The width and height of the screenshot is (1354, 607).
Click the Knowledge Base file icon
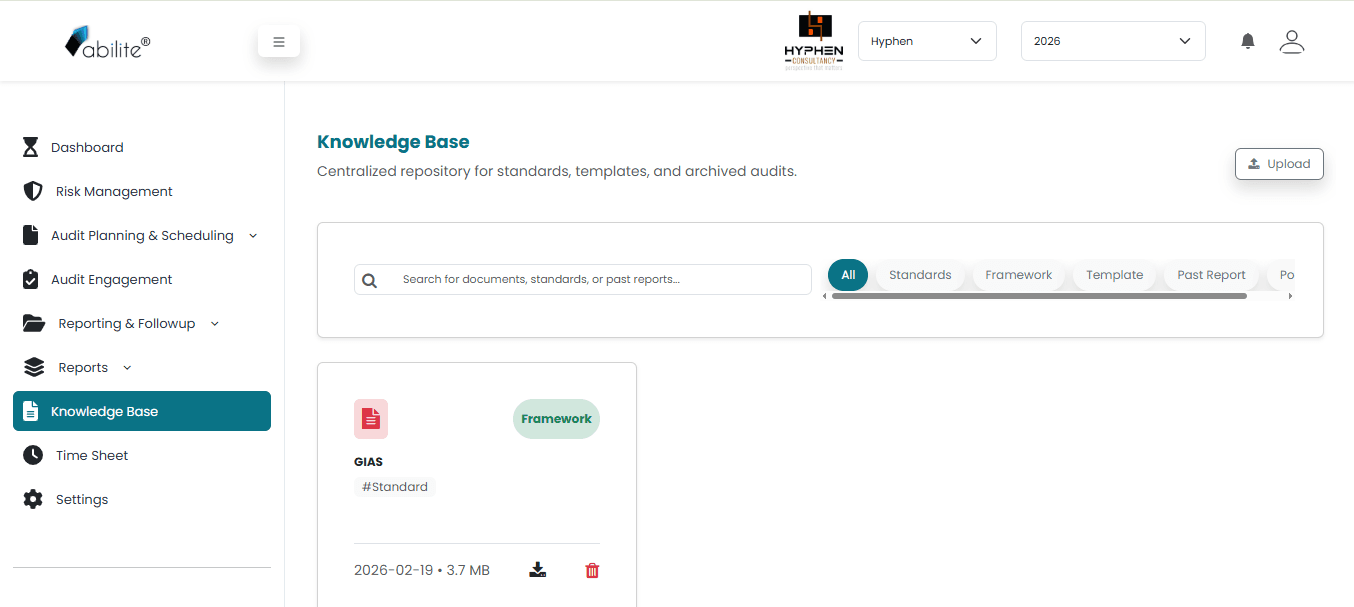(31, 411)
